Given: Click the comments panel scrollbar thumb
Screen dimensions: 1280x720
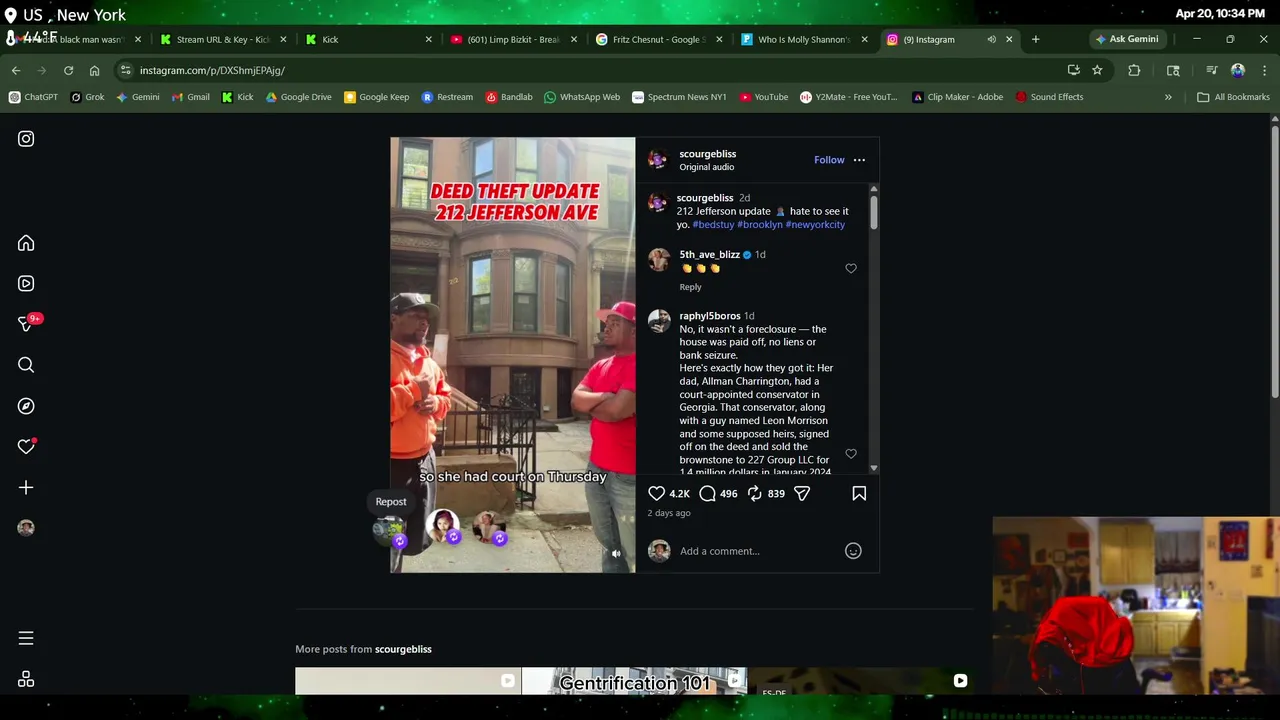Looking at the screenshot, I should click(x=873, y=212).
